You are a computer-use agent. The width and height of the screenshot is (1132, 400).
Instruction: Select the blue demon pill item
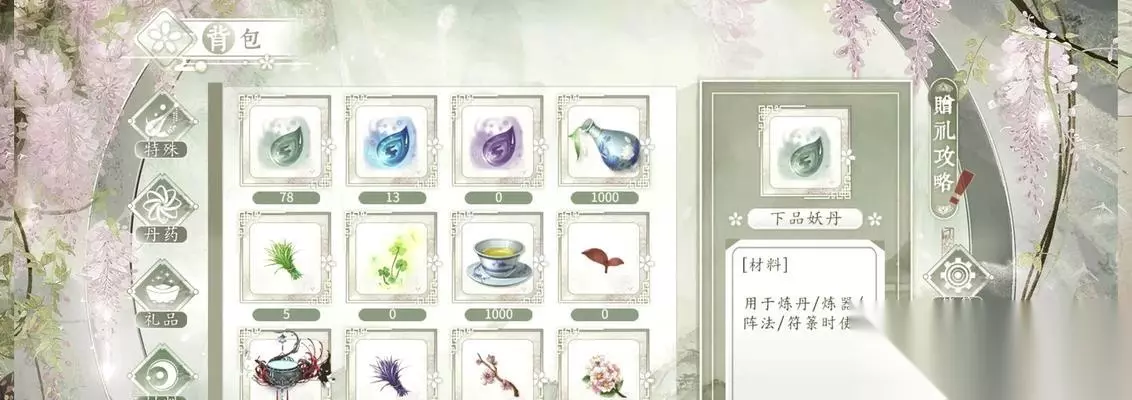392,142
